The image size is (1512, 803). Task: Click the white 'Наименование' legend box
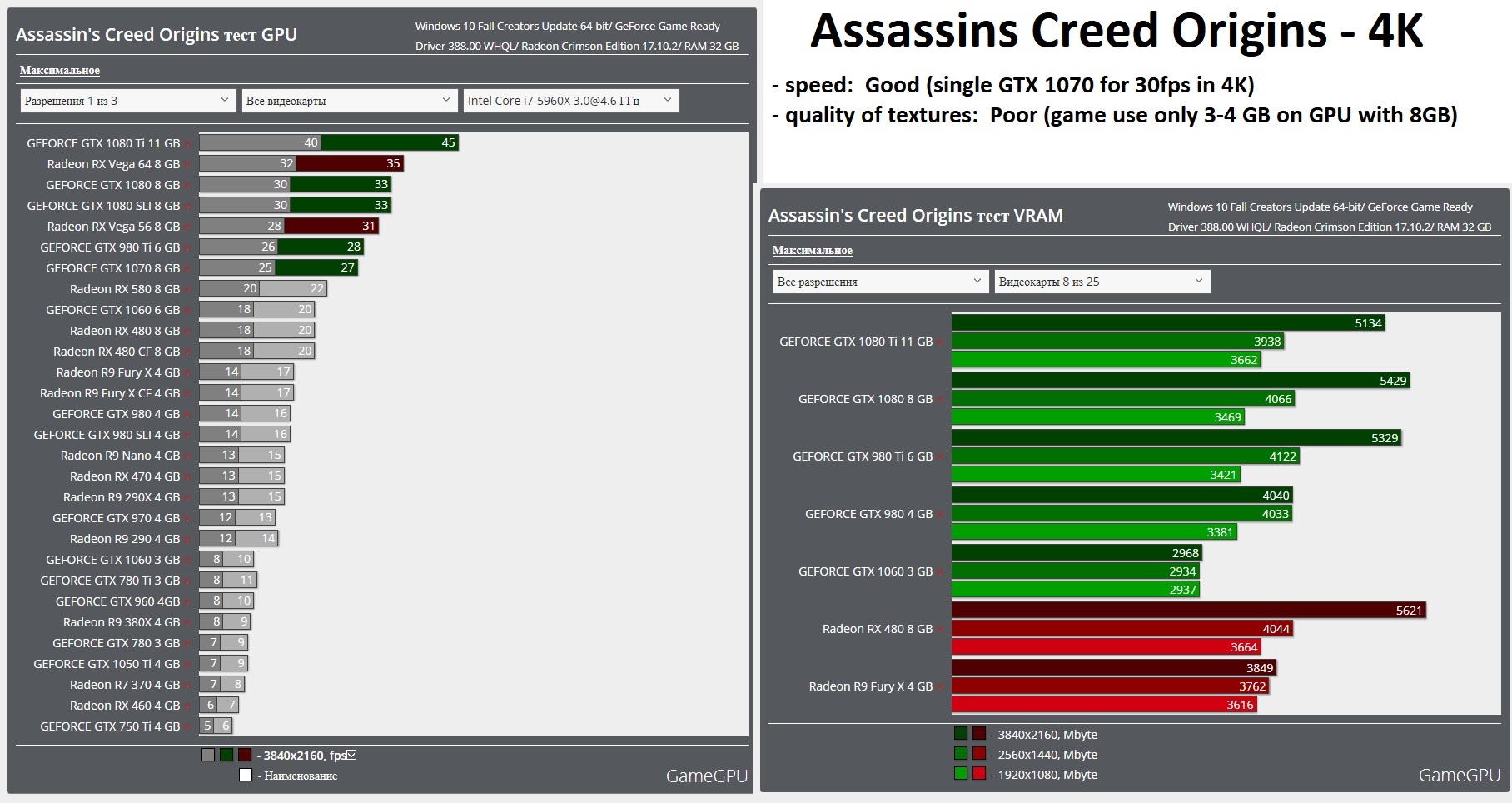point(246,776)
